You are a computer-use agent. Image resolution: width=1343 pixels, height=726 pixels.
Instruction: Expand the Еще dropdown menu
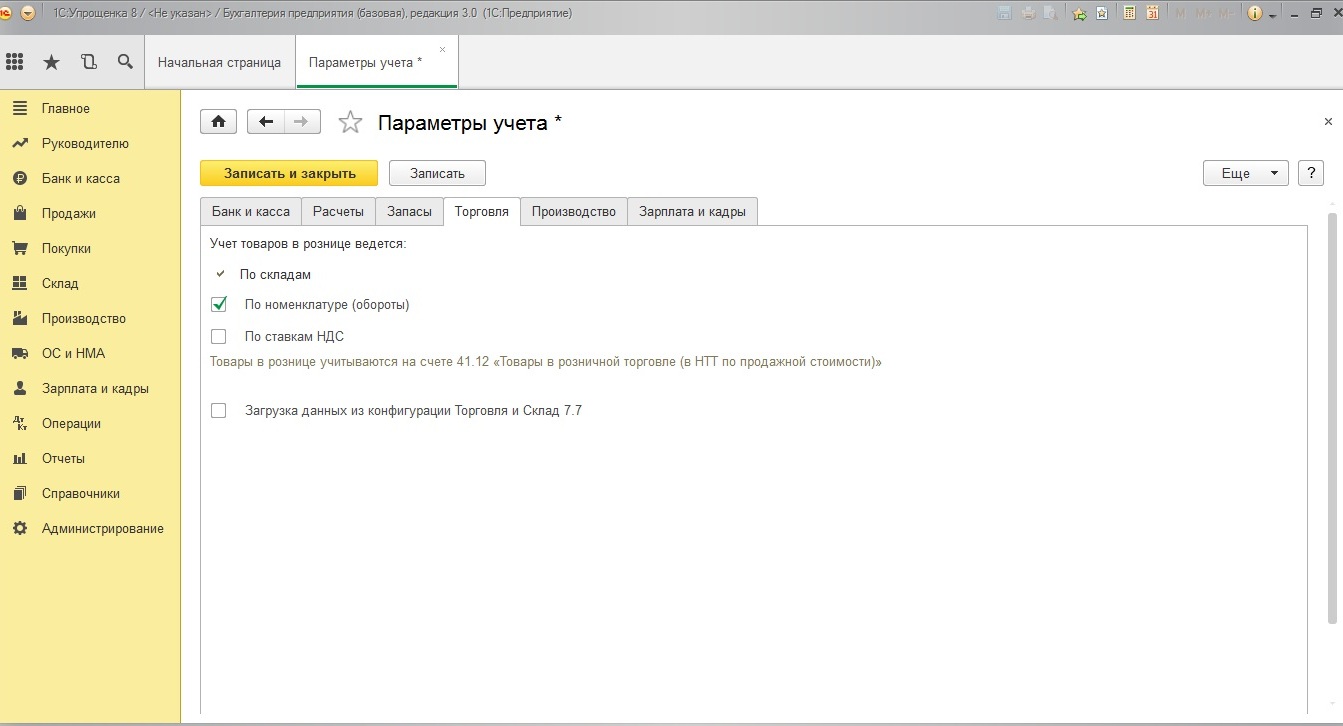coord(1245,173)
